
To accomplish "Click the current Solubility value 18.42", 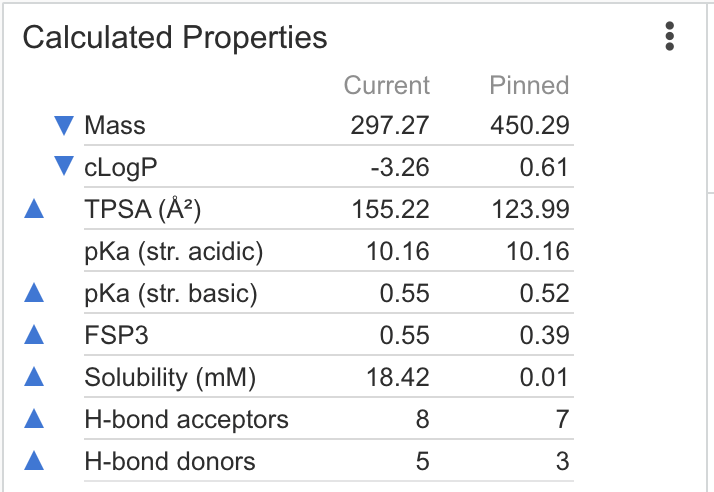I will 398,378.
